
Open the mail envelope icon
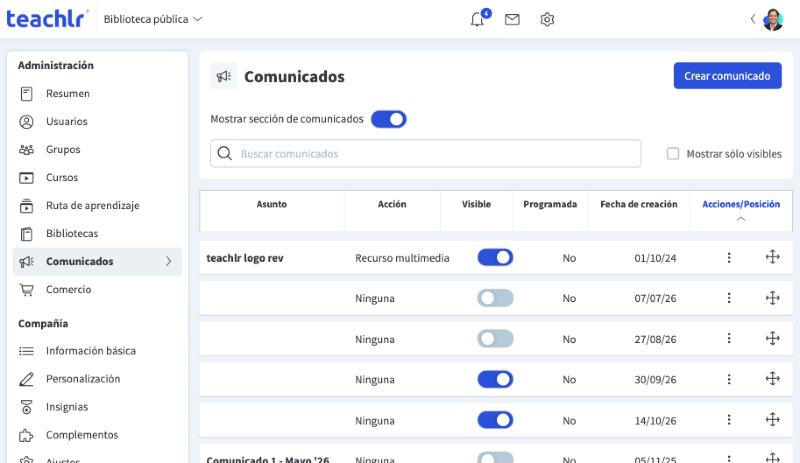(x=512, y=19)
